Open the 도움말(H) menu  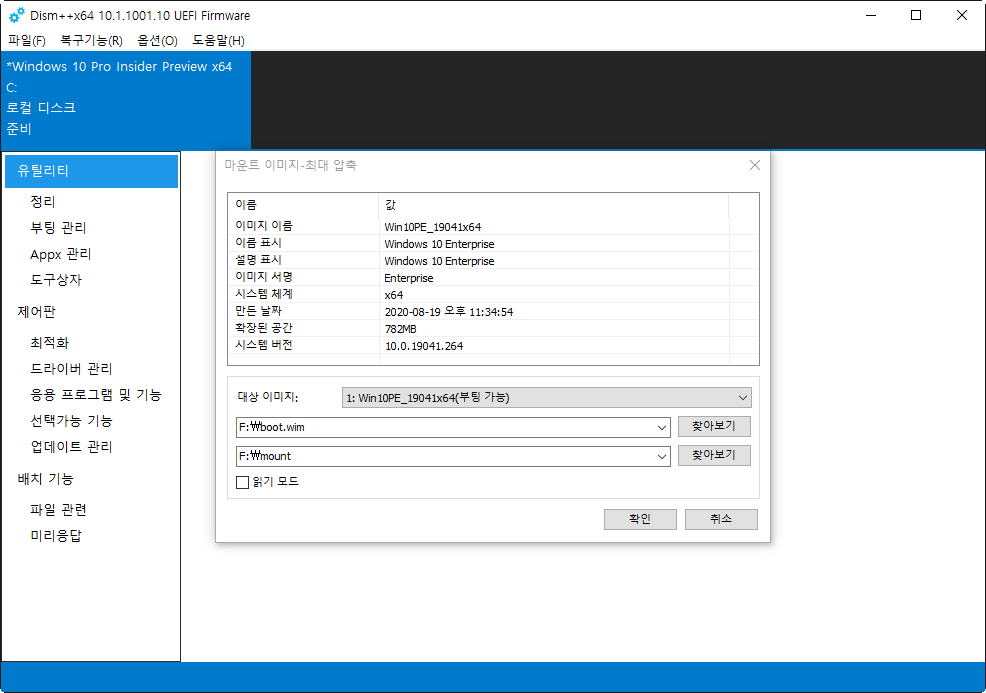pos(218,41)
